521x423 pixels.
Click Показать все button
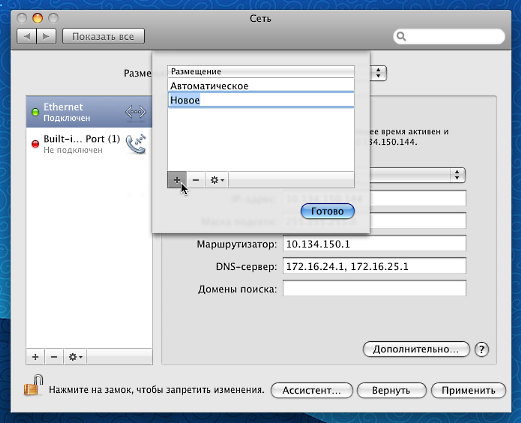click(x=103, y=36)
